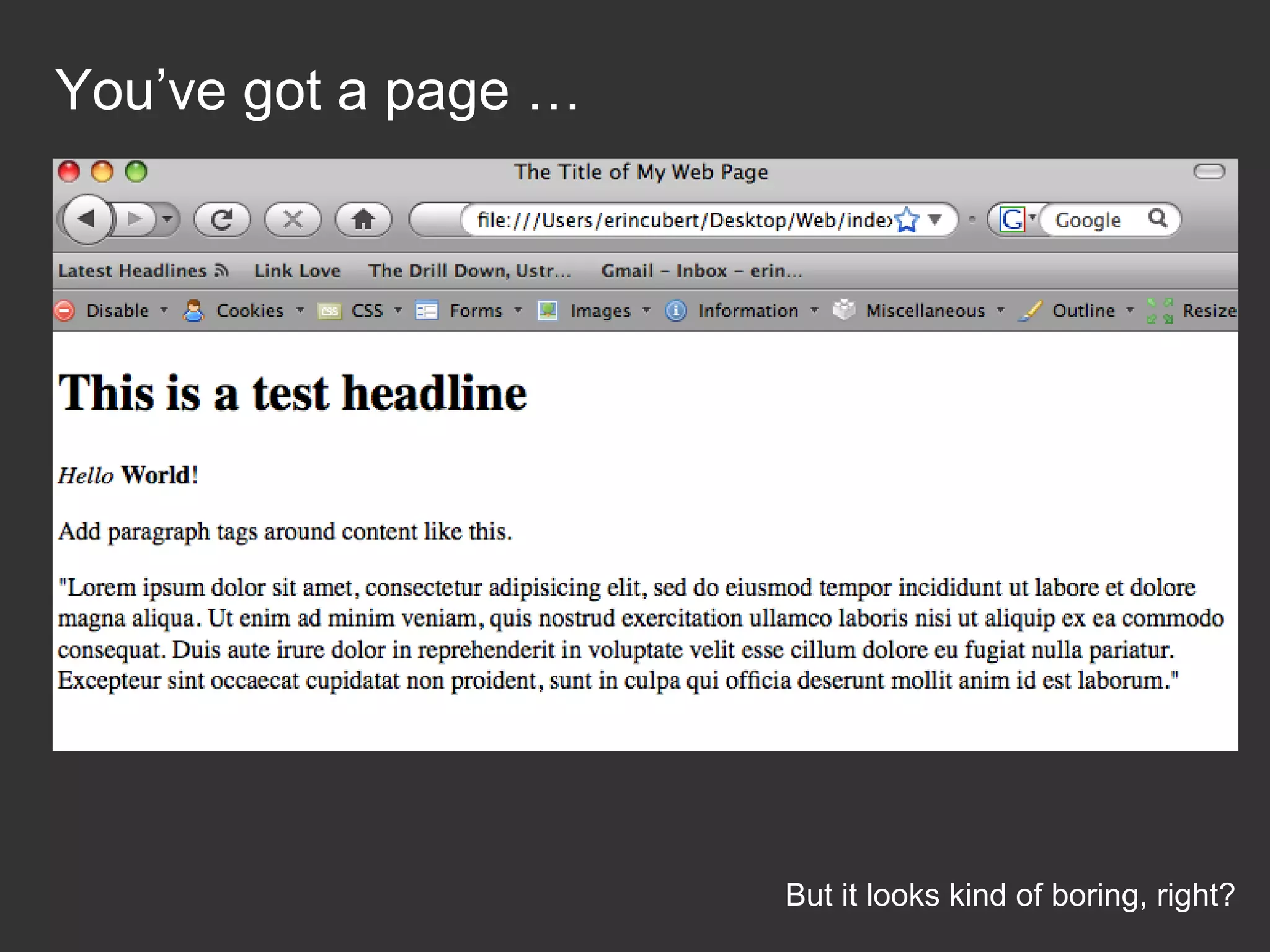The image size is (1270, 952).
Task: Click the window title "The Title of My Web Page"
Action: (x=641, y=172)
